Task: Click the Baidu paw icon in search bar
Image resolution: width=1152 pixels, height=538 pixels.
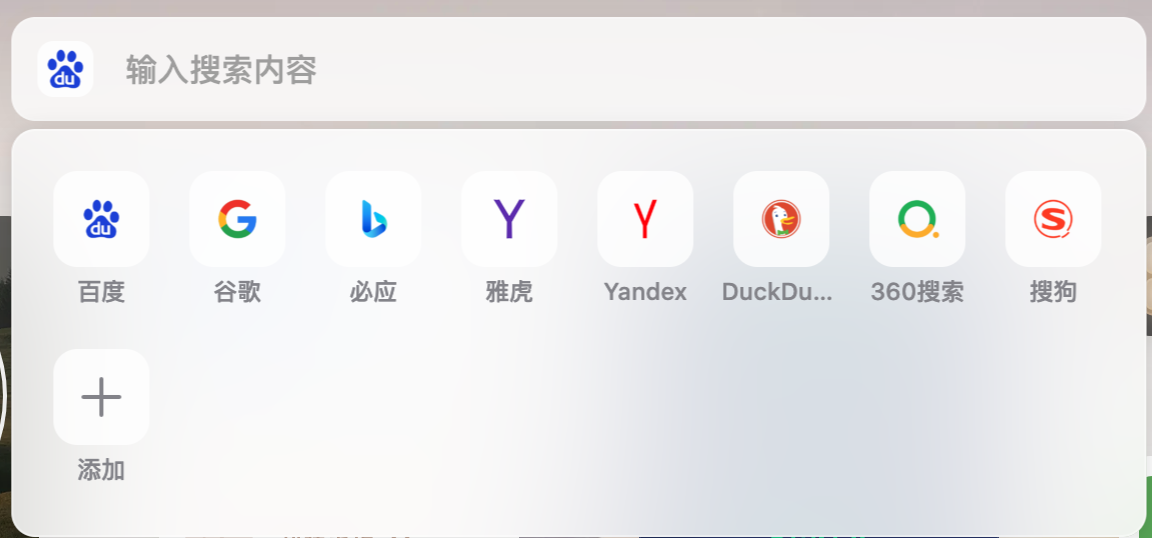Action: click(65, 69)
